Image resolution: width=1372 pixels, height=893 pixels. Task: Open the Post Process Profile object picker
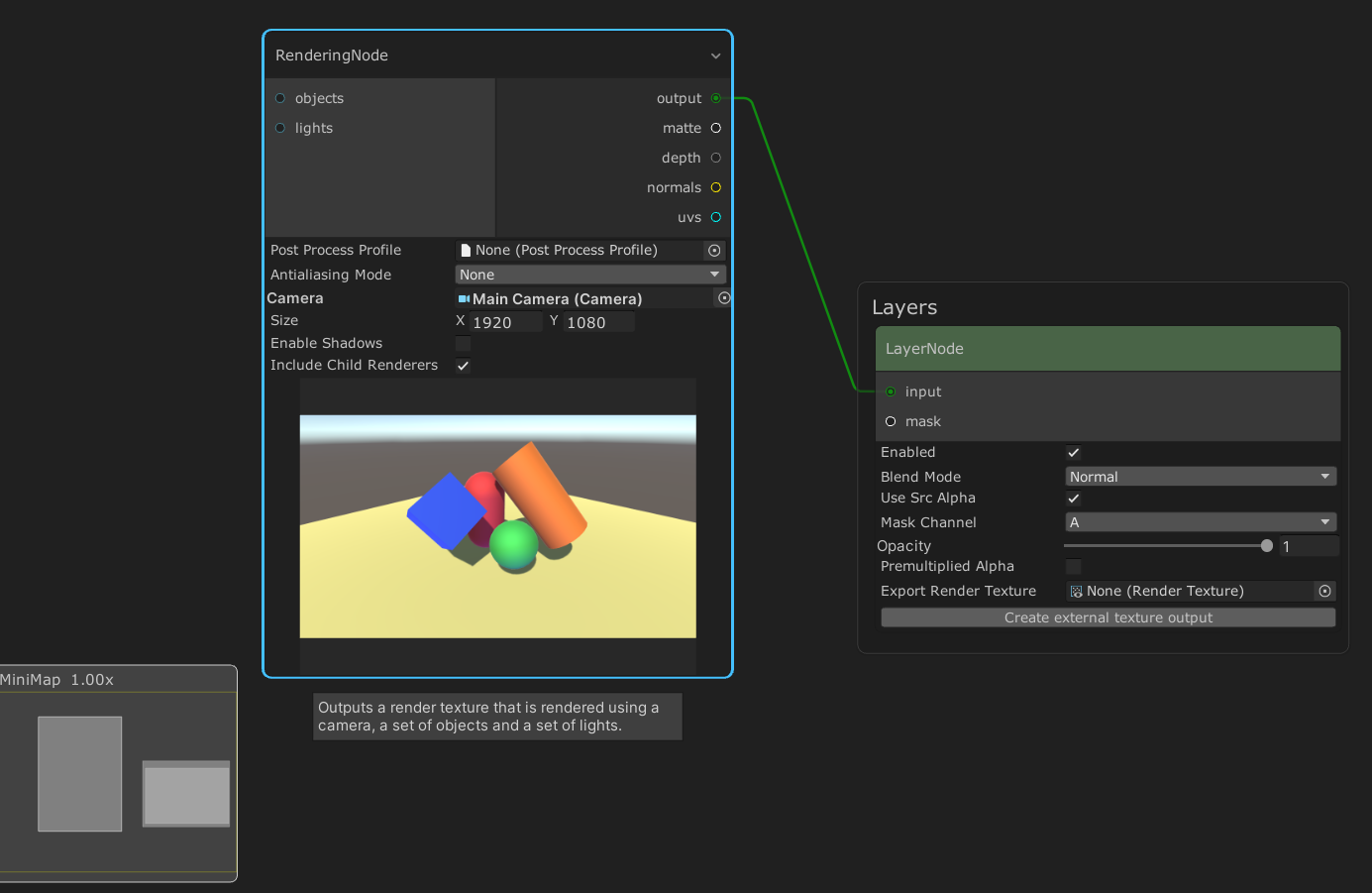click(x=714, y=251)
